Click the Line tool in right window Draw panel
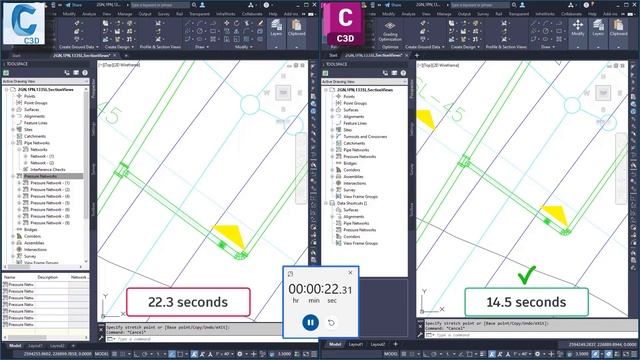640x360 pixels. (534, 23)
